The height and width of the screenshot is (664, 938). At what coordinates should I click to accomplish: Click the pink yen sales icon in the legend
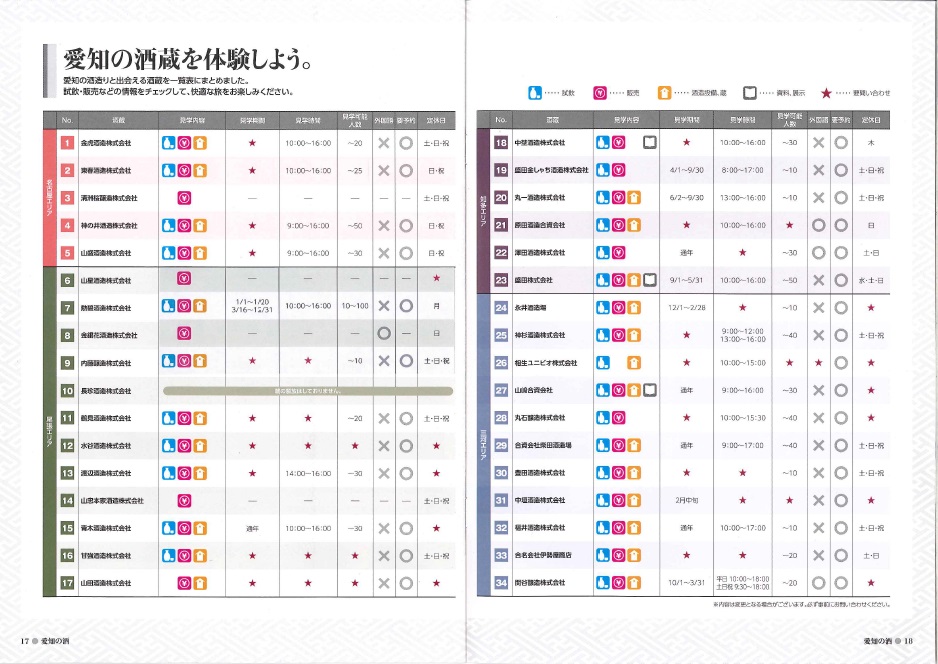click(x=599, y=93)
